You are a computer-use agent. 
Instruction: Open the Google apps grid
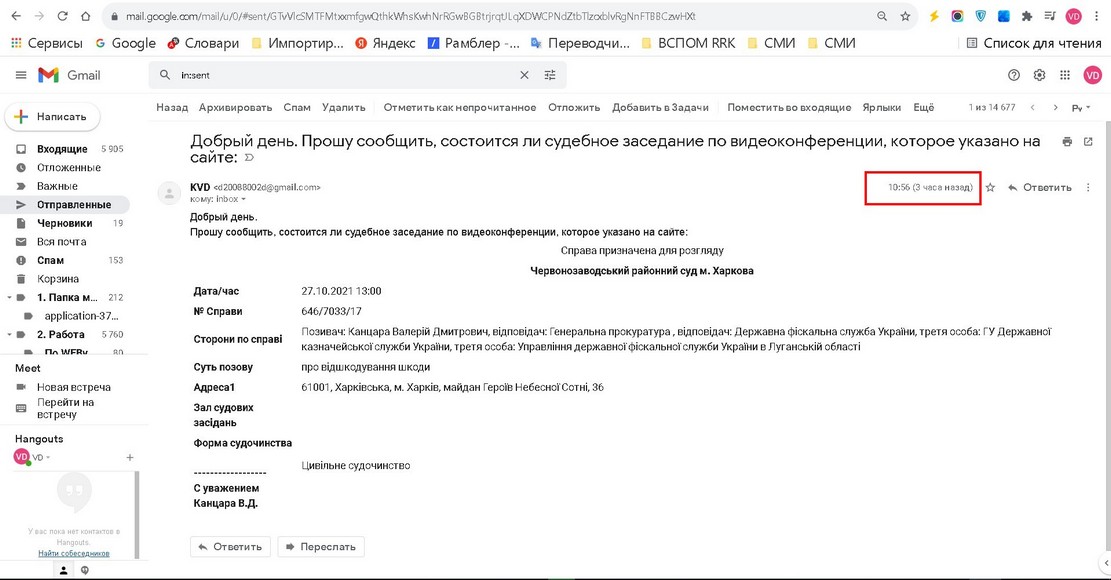pos(1065,75)
